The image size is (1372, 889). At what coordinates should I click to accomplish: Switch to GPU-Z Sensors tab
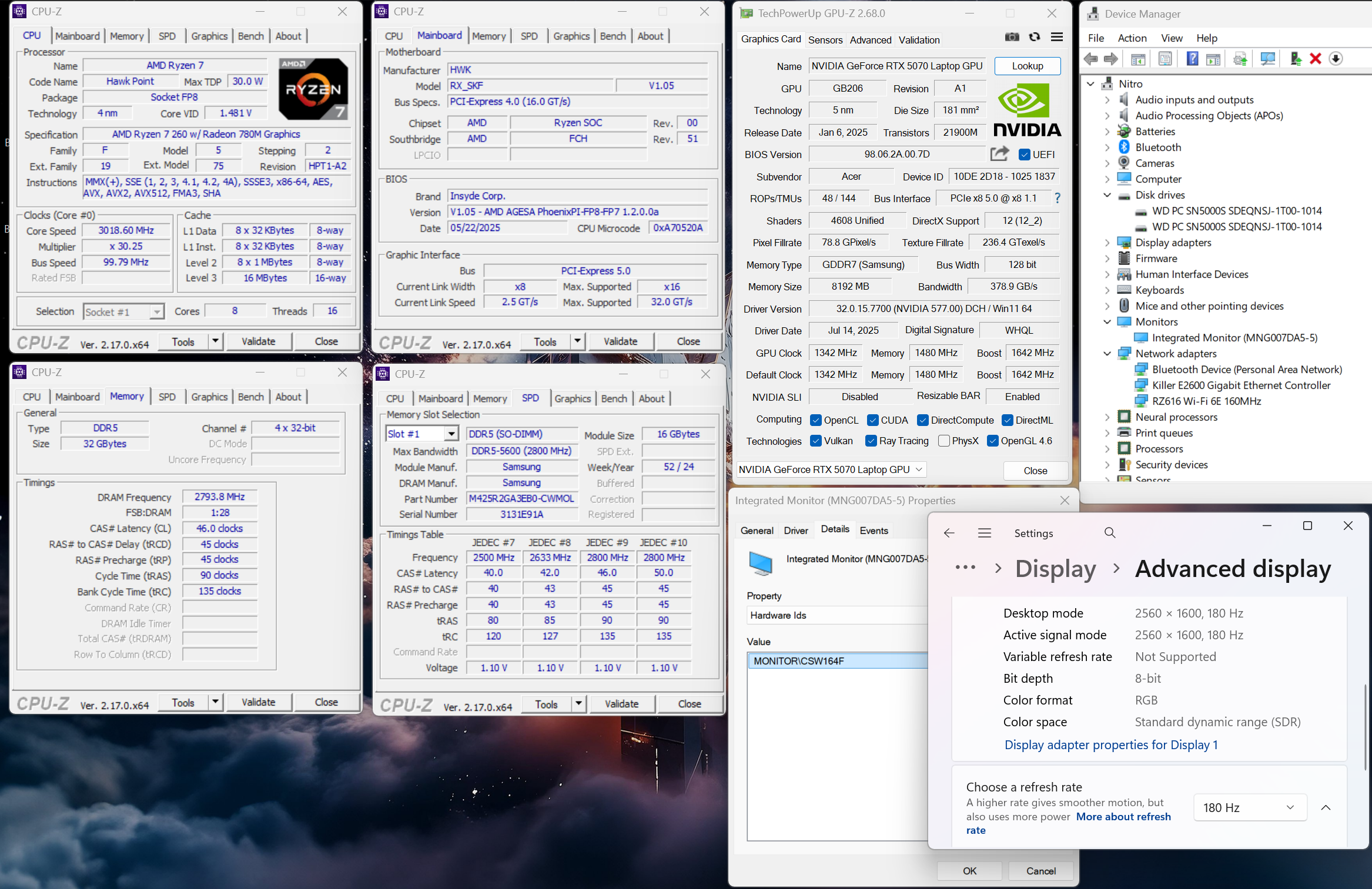coord(825,40)
